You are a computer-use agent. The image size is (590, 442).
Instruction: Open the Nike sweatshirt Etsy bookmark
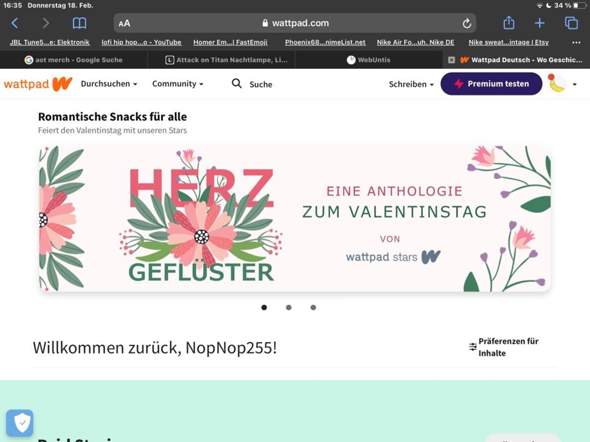pyautogui.click(x=508, y=43)
